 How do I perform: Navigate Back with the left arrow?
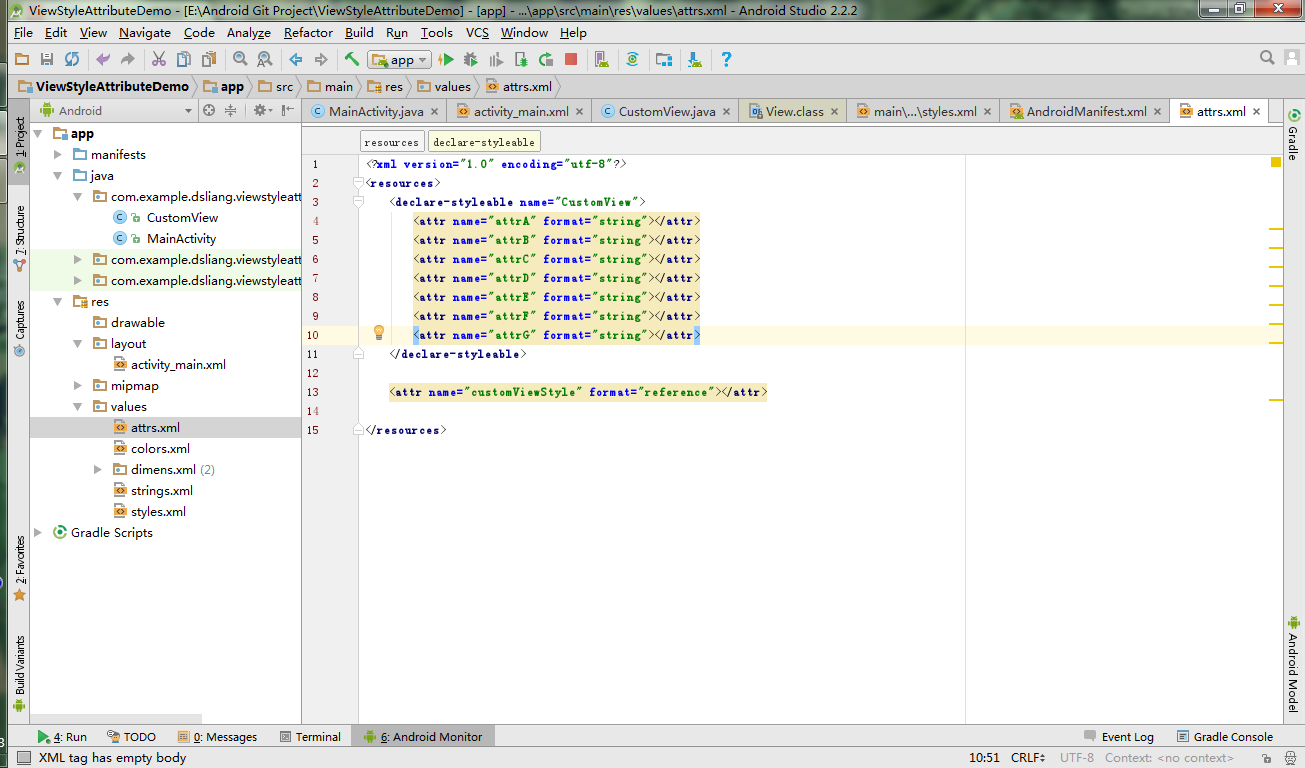click(296, 59)
